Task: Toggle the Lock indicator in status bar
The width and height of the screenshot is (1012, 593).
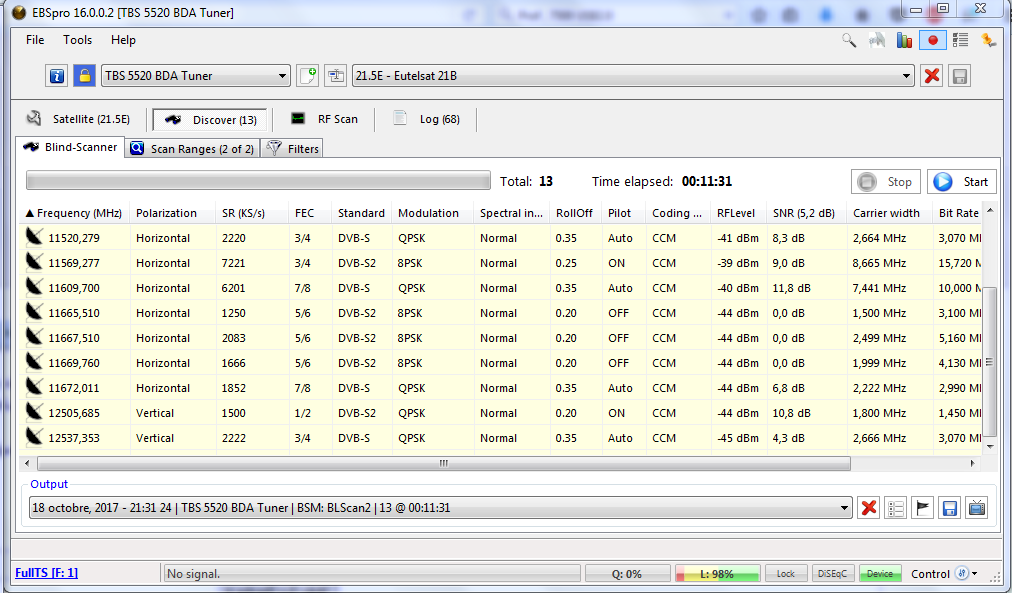Action: pos(786,574)
